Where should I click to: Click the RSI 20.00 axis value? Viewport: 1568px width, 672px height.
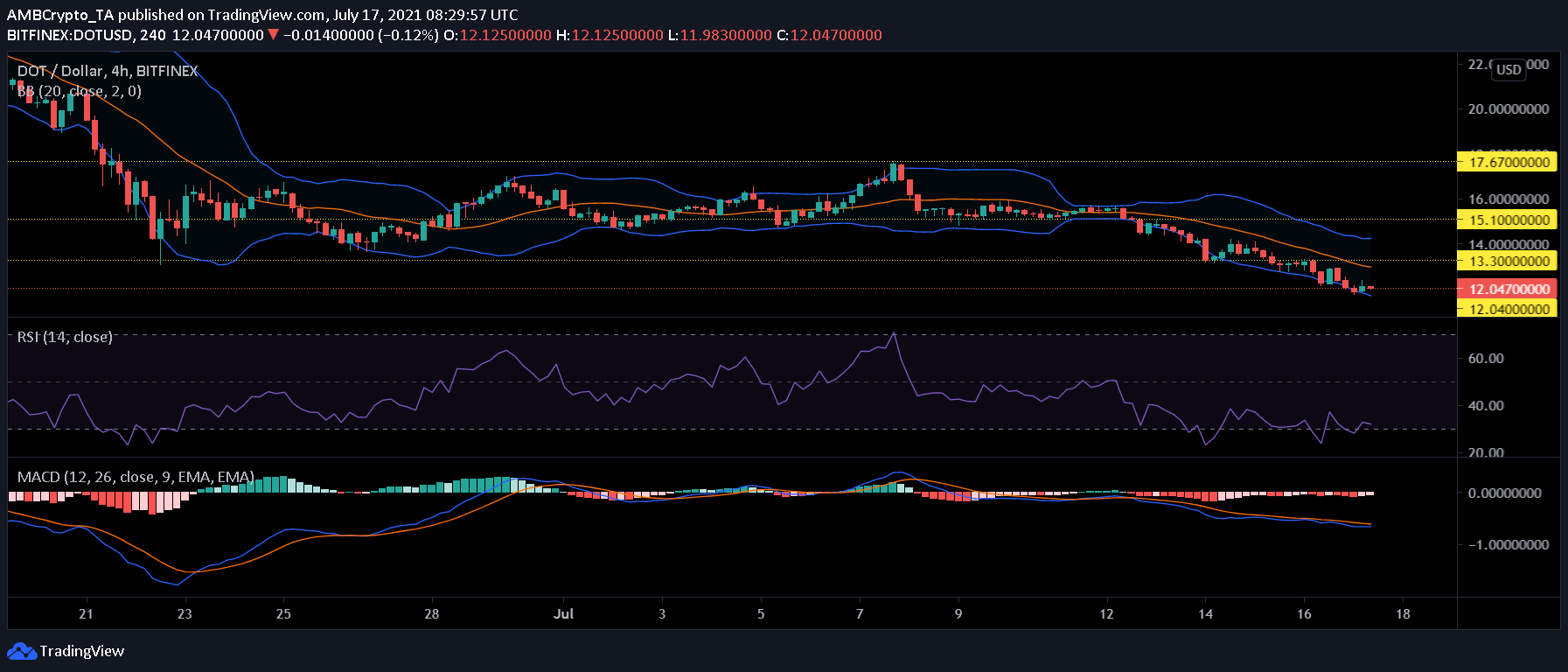click(x=1486, y=452)
